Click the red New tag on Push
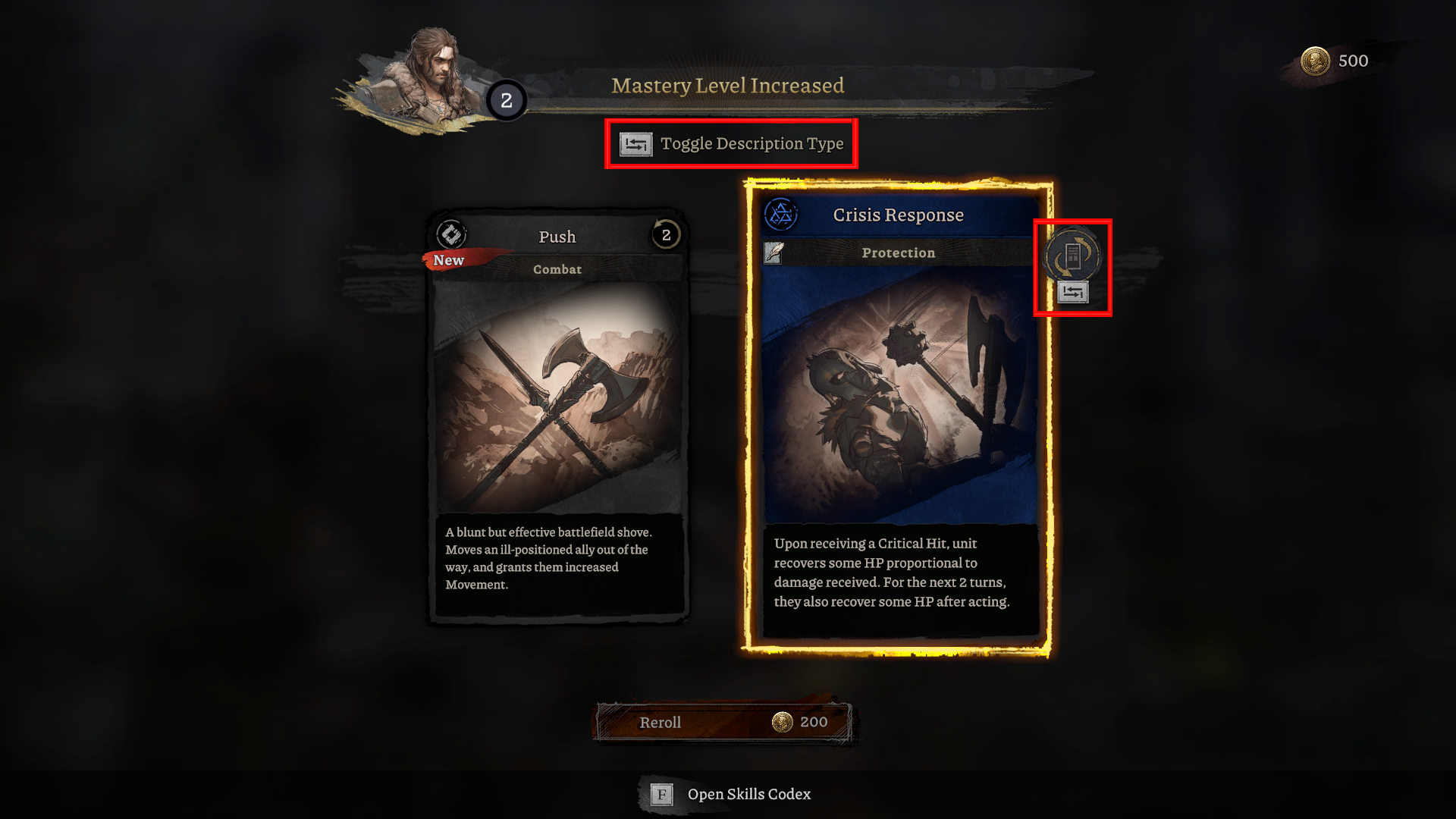 pyautogui.click(x=449, y=260)
